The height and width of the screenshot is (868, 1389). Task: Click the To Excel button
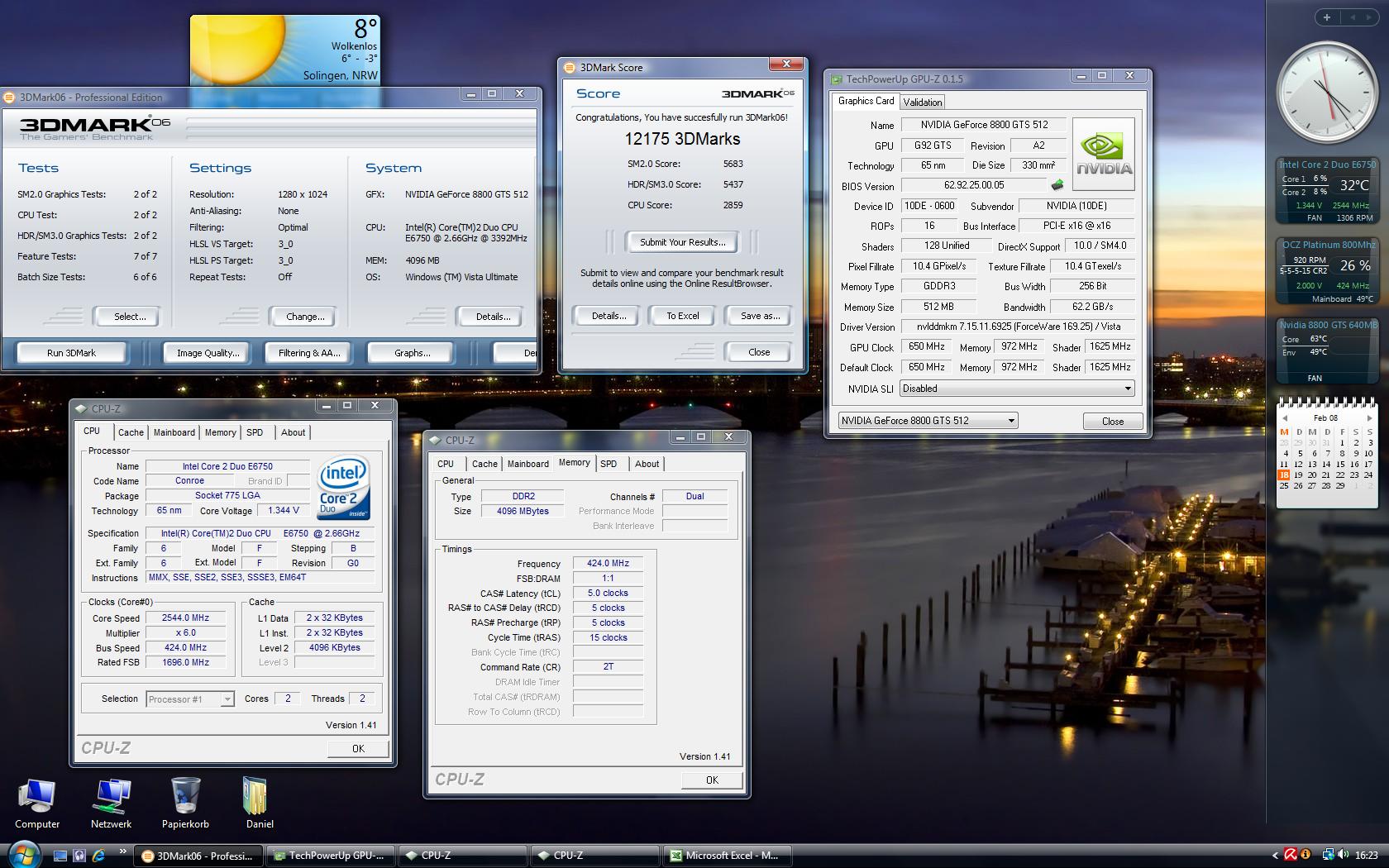(x=683, y=316)
